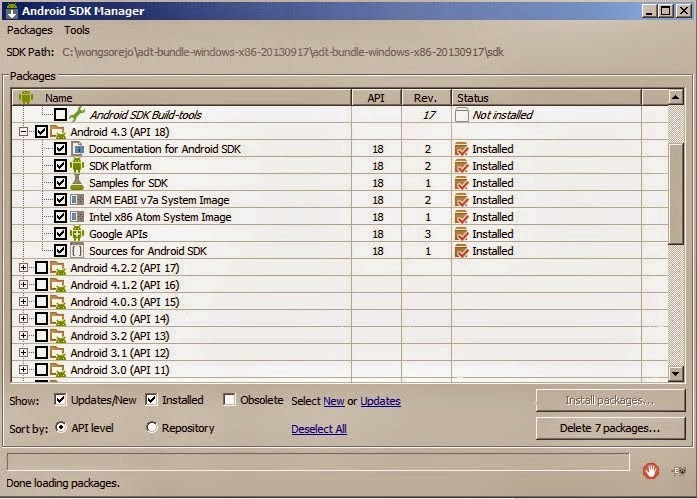Select the API level sort radio button

[61, 427]
